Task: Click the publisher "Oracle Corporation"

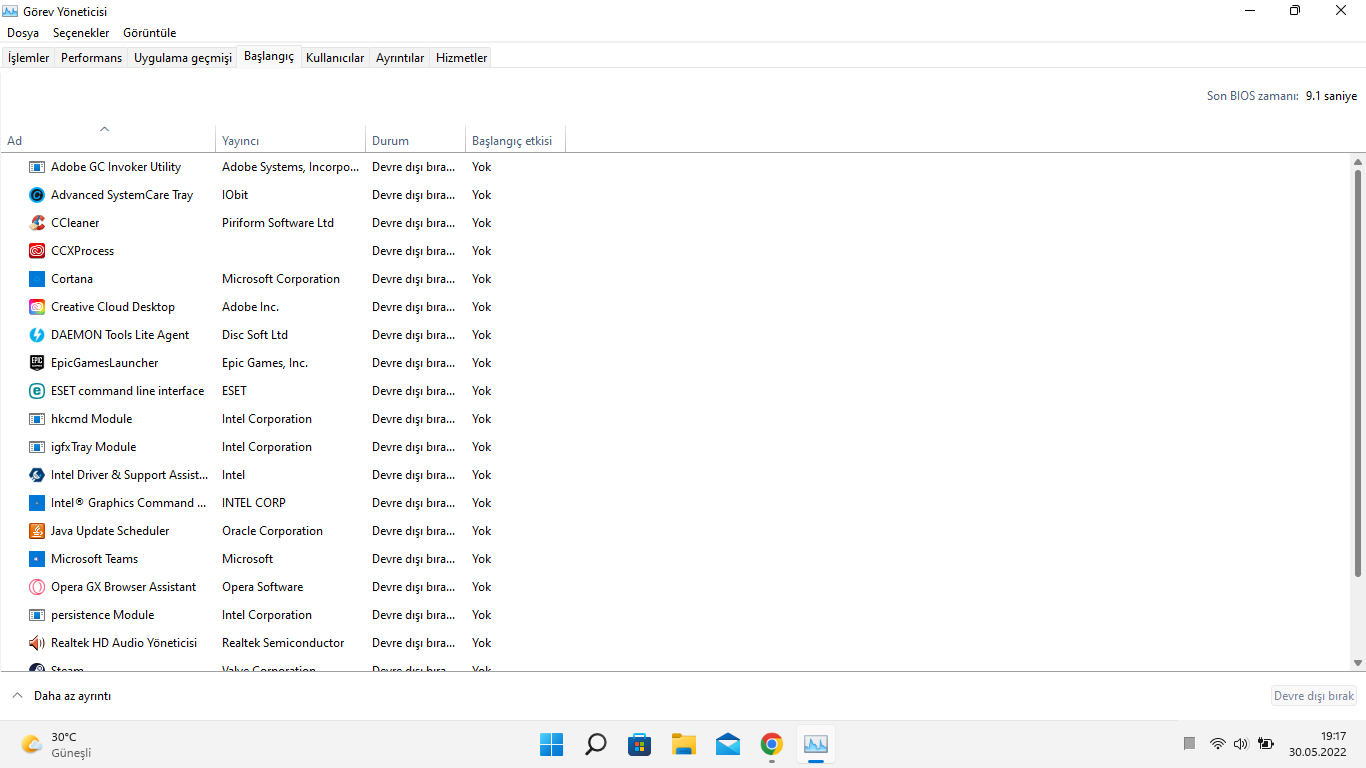Action: pos(272,531)
